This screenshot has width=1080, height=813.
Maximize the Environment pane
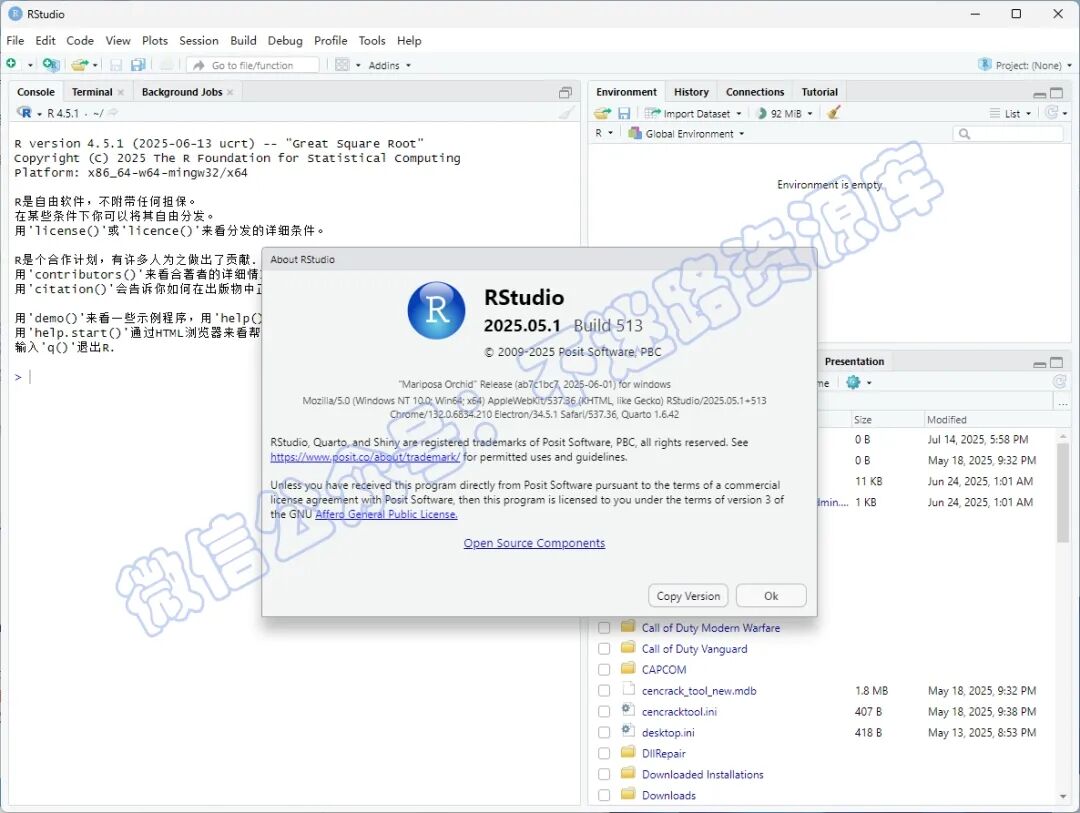tap(1057, 92)
